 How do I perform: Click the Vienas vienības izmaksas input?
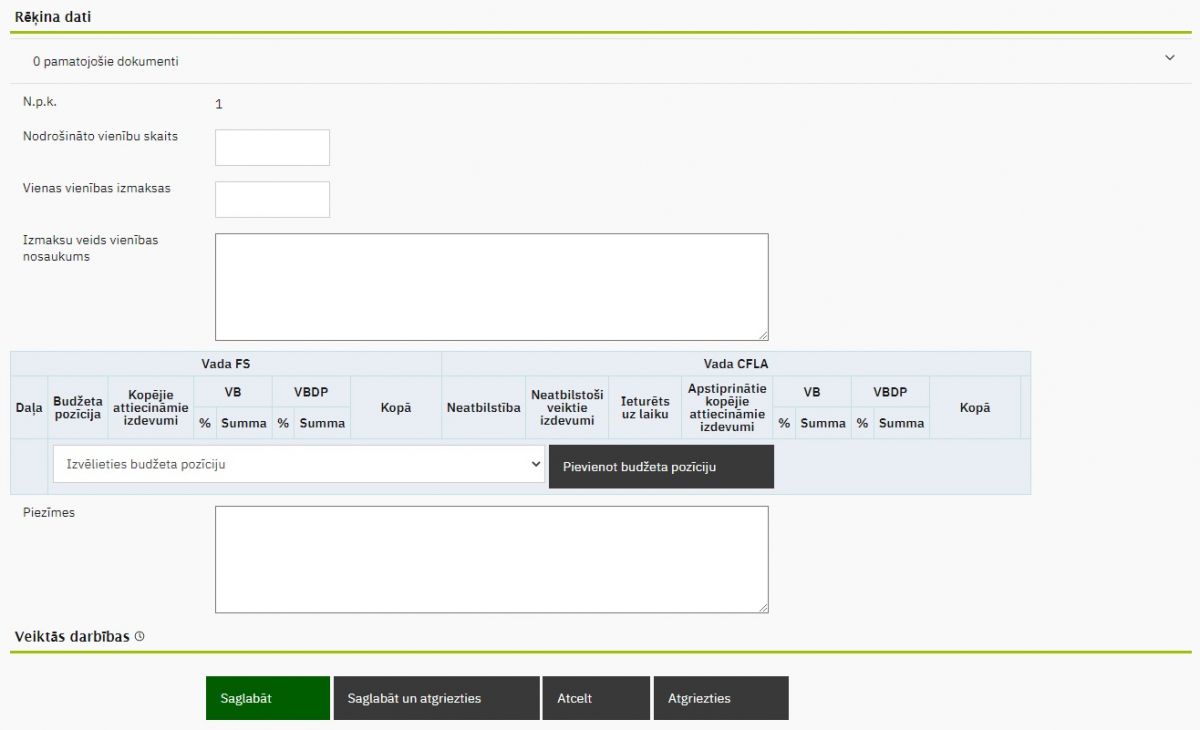point(272,199)
